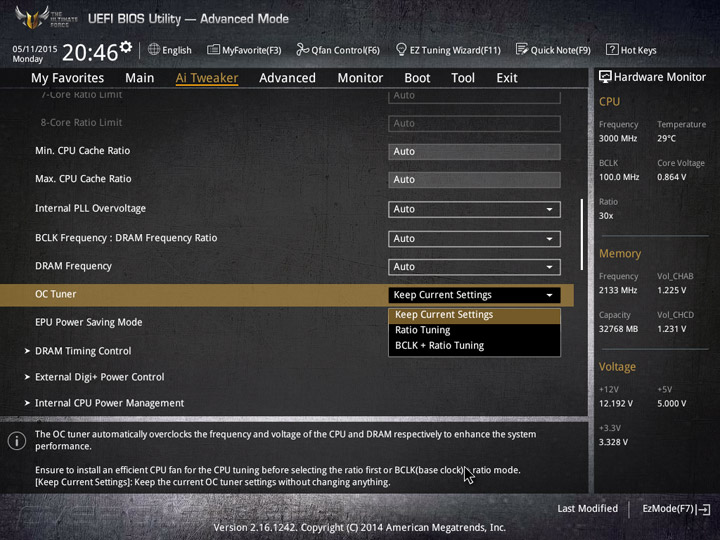Click memory capacity value 32768 MB
The width and height of the screenshot is (720, 540).
618,329
